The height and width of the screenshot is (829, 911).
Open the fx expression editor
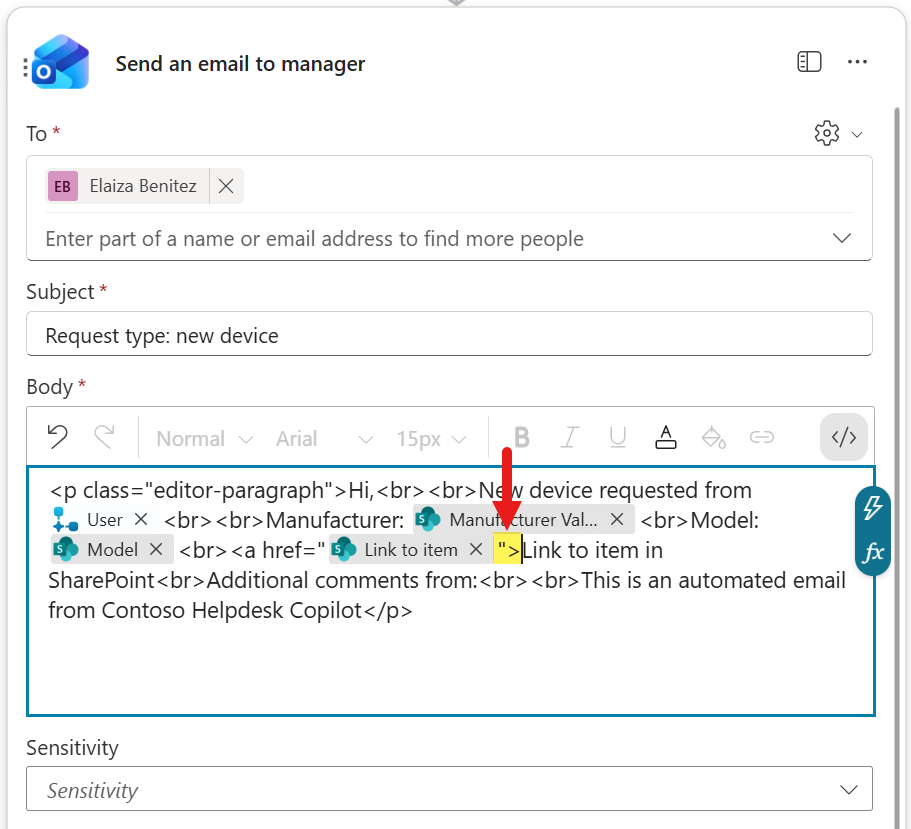[873, 552]
